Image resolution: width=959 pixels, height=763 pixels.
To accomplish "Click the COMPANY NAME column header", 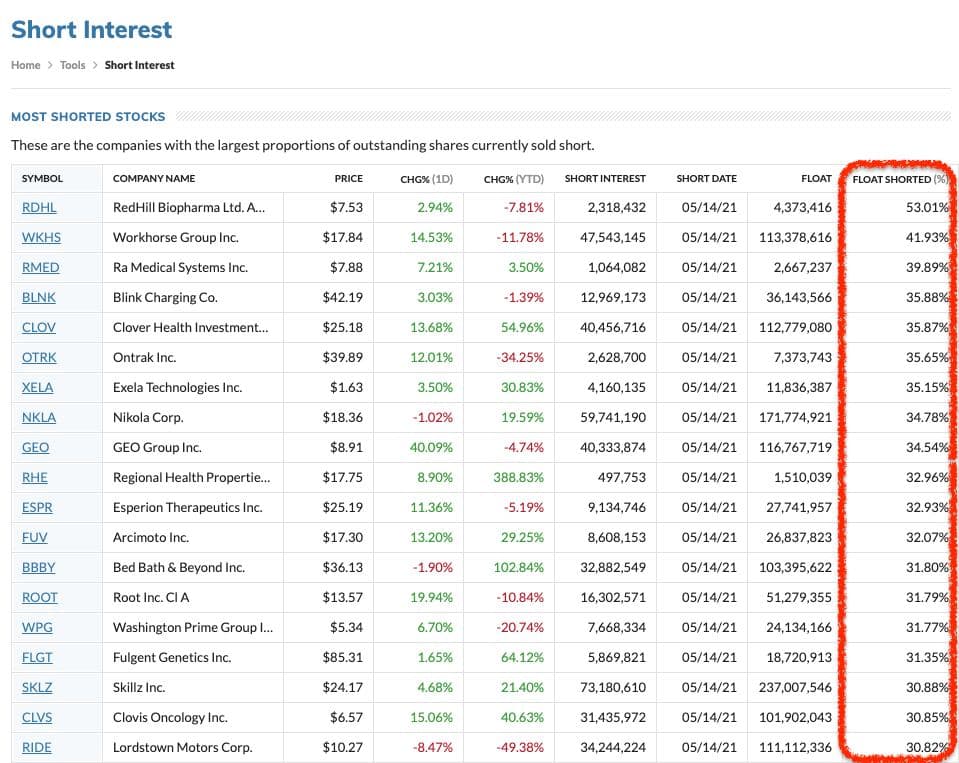I will point(154,179).
